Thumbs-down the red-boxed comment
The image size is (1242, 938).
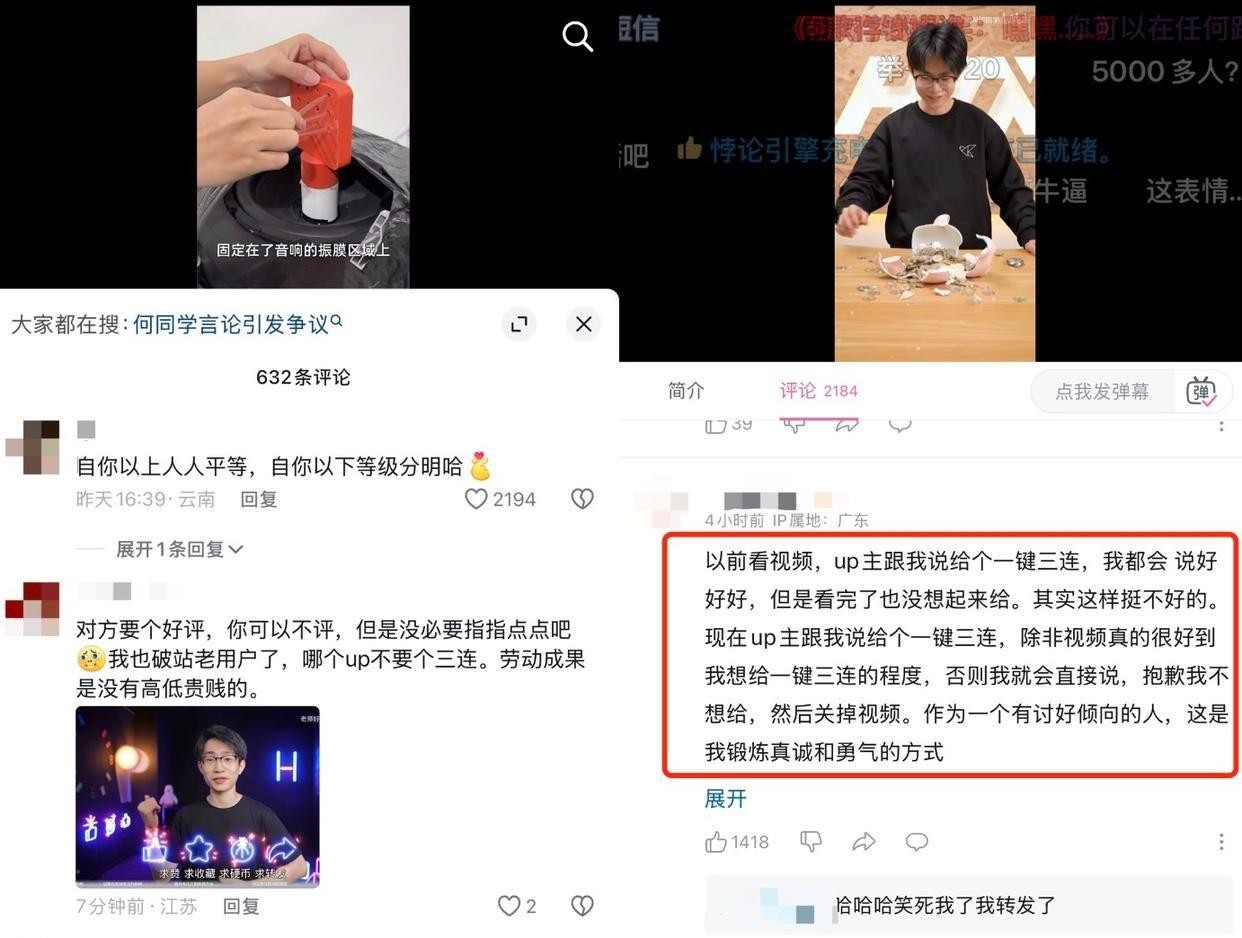811,842
